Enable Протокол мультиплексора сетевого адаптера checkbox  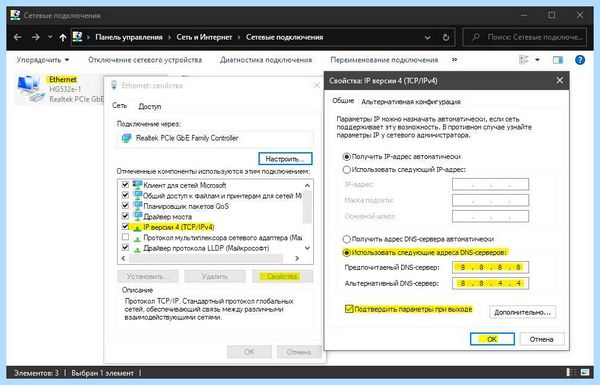tap(125, 237)
